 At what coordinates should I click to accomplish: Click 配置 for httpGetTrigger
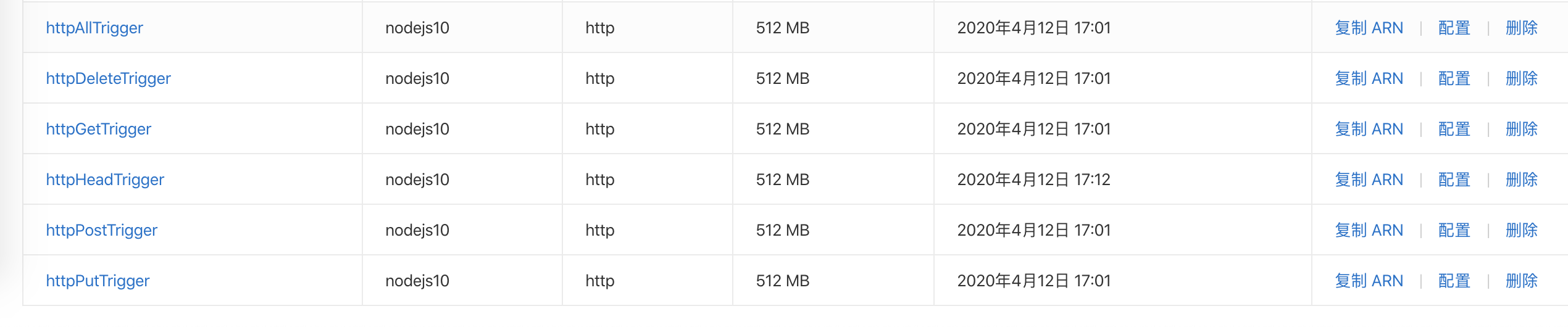click(1454, 129)
